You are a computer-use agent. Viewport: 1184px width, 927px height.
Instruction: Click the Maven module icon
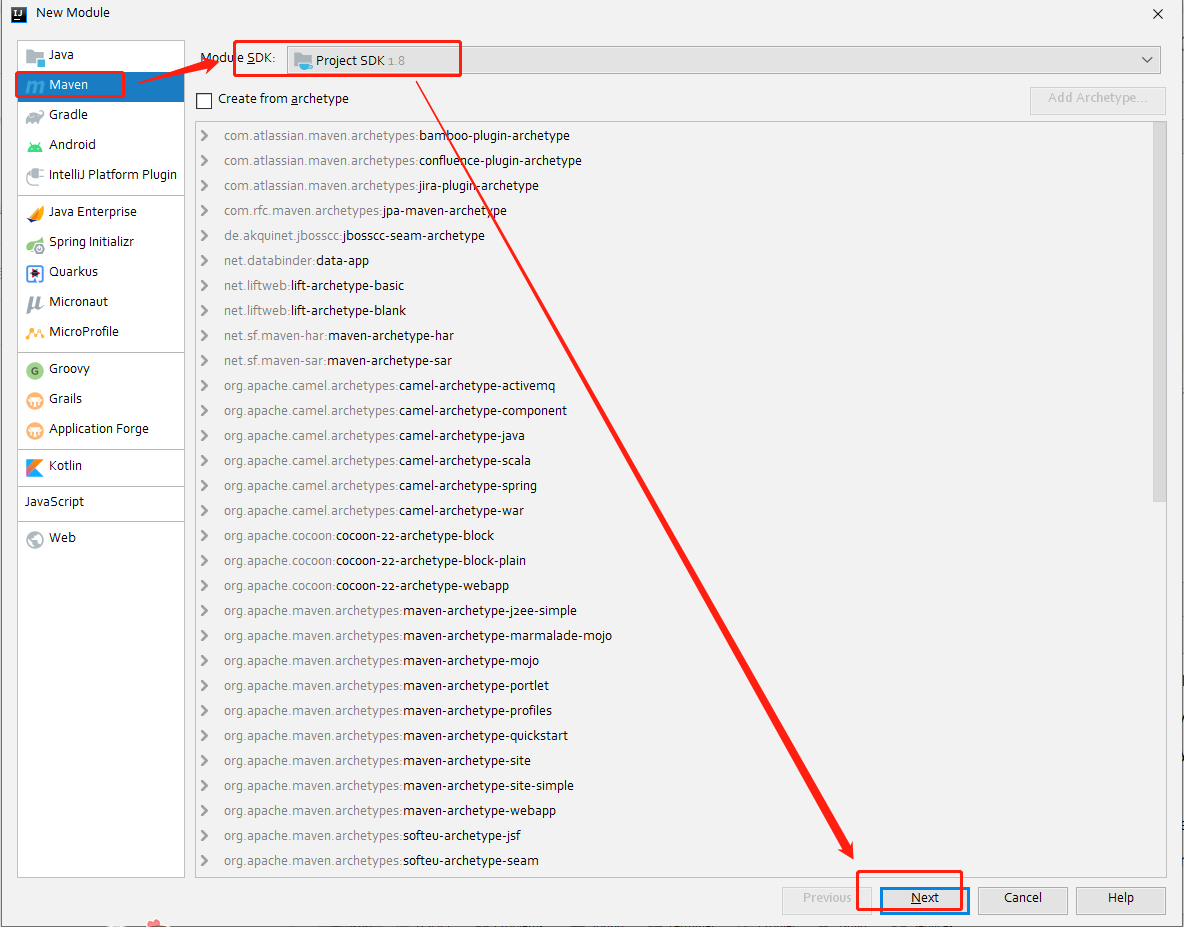35,86
